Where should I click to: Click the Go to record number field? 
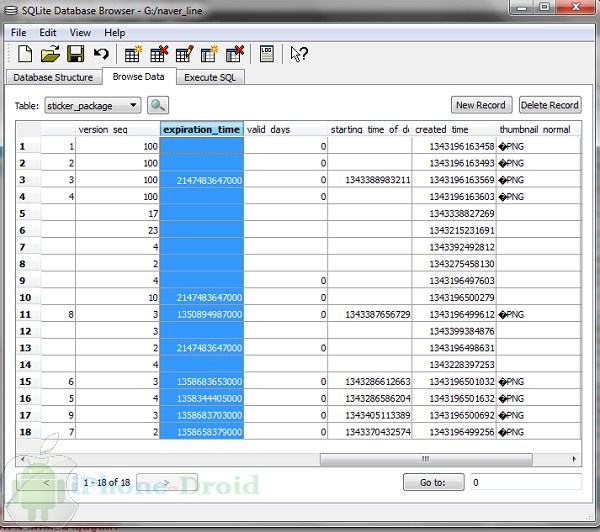(526, 482)
